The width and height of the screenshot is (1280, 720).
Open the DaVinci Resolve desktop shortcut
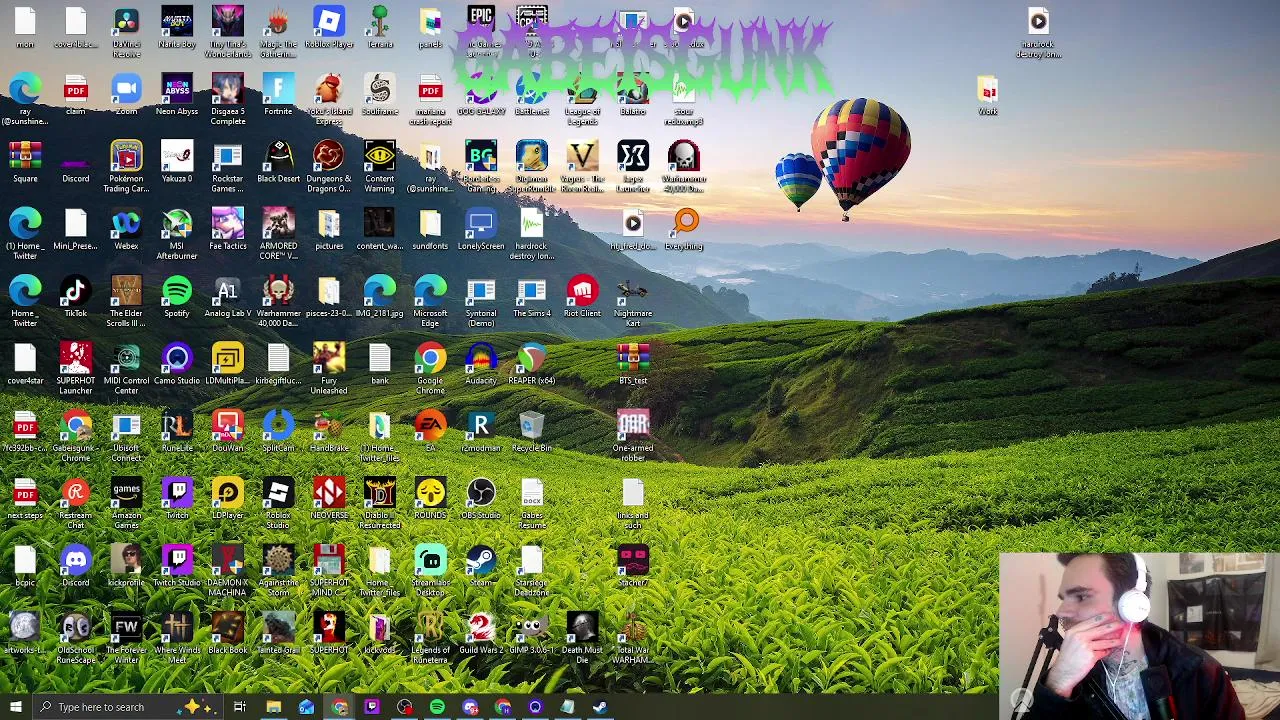point(126,31)
